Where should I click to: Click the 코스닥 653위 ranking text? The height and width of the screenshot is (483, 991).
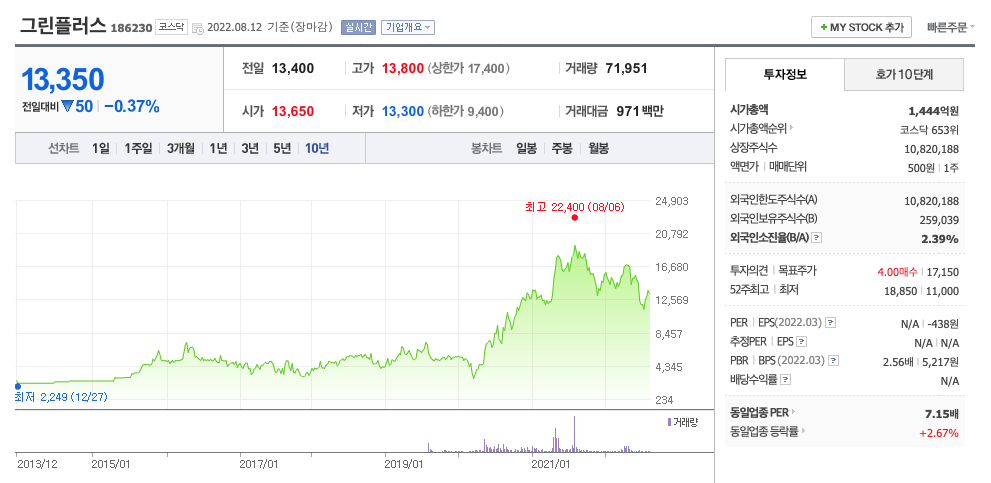tap(929, 130)
